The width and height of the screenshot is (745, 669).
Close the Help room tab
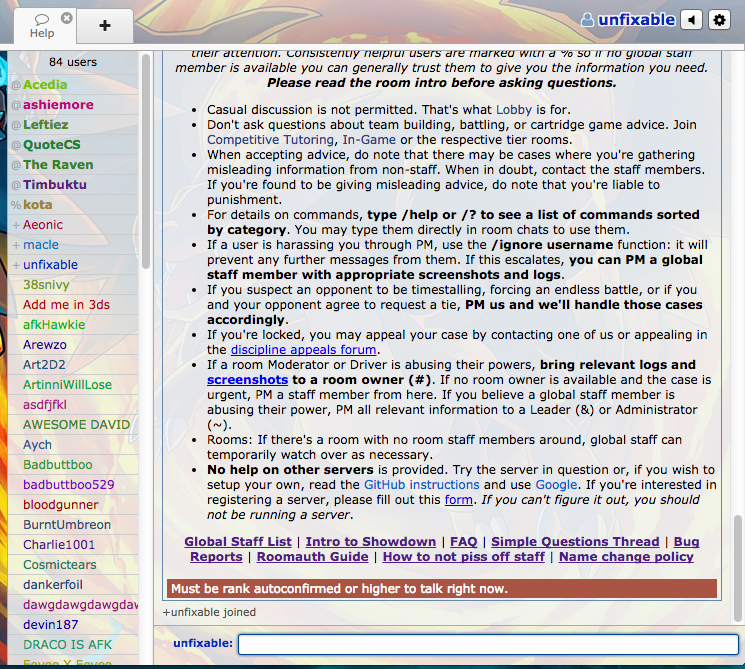point(66,18)
